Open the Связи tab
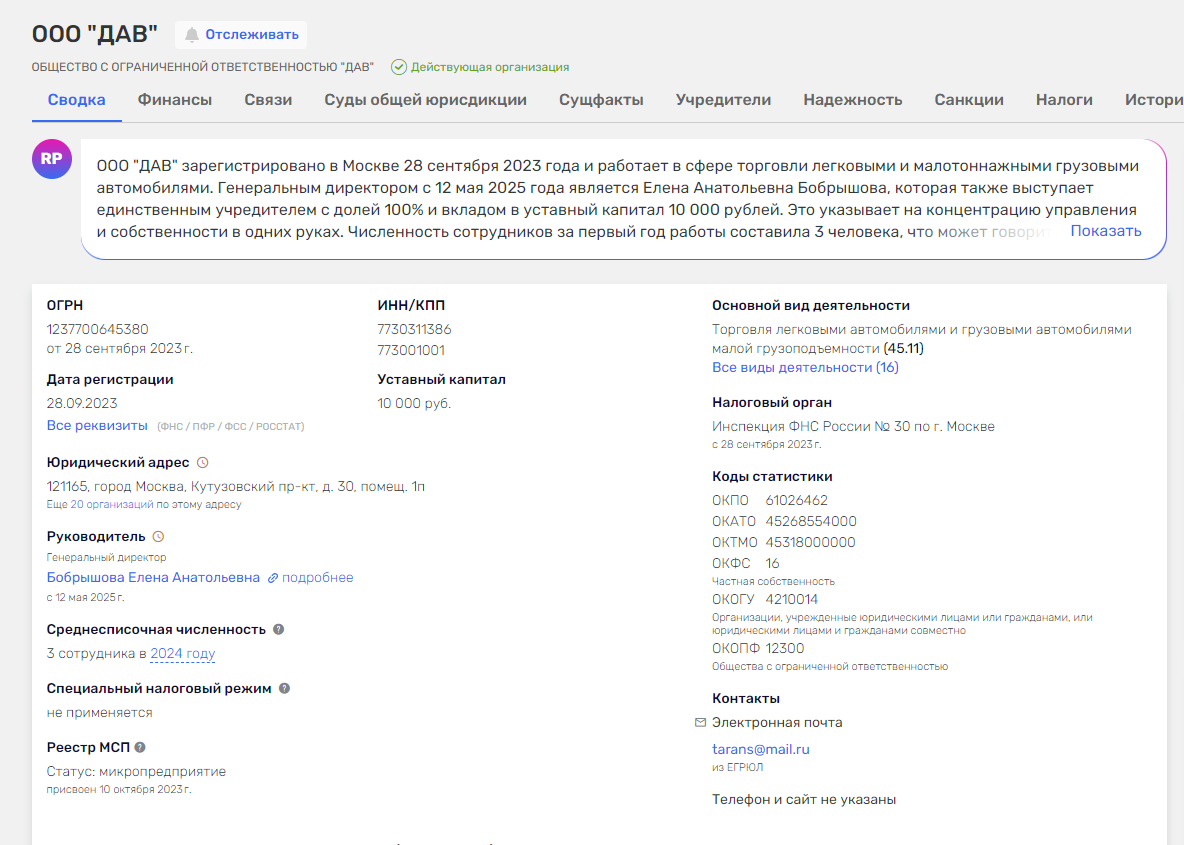Viewport: 1184px width, 845px height. pos(268,100)
